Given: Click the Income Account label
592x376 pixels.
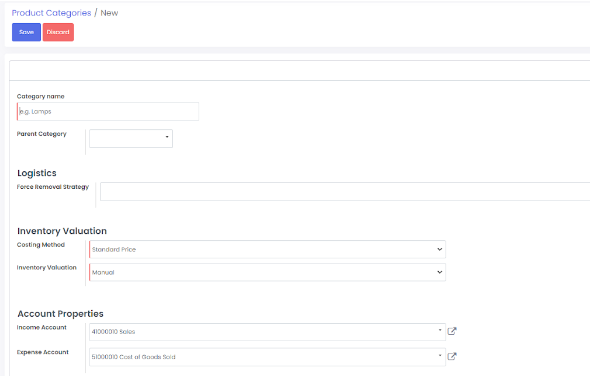Looking at the screenshot, I should [42, 327].
